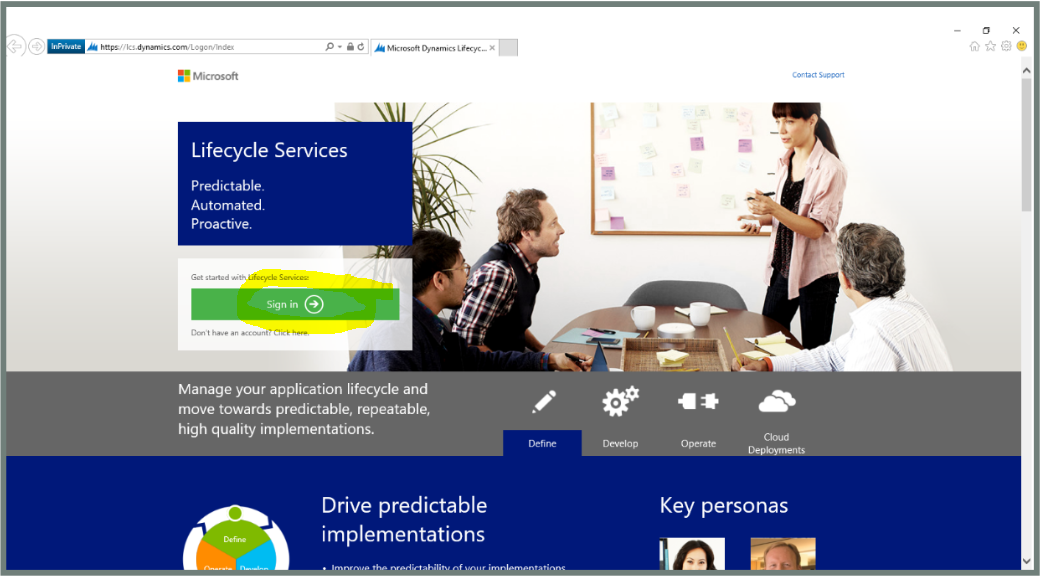This screenshot has width=1042, height=577.
Task: Click the browser Back arrow button
Action: point(15,46)
